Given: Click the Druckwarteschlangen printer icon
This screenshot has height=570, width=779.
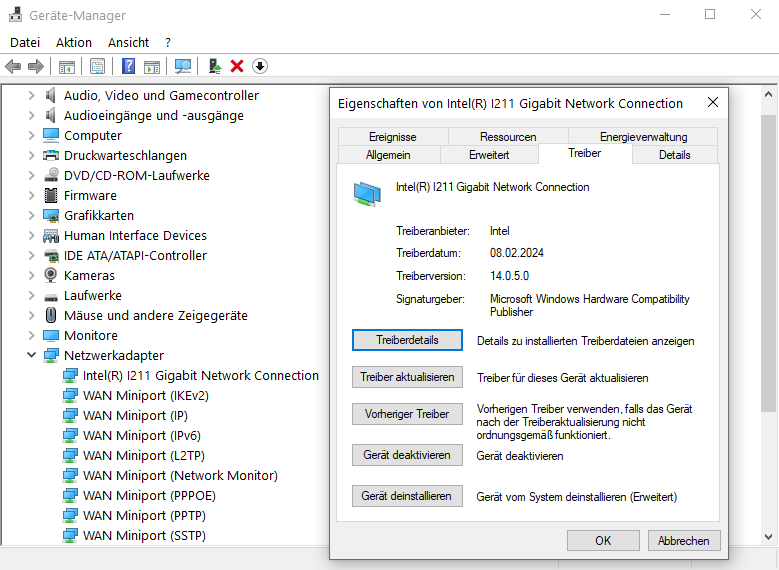Looking at the screenshot, I should [x=51, y=156].
